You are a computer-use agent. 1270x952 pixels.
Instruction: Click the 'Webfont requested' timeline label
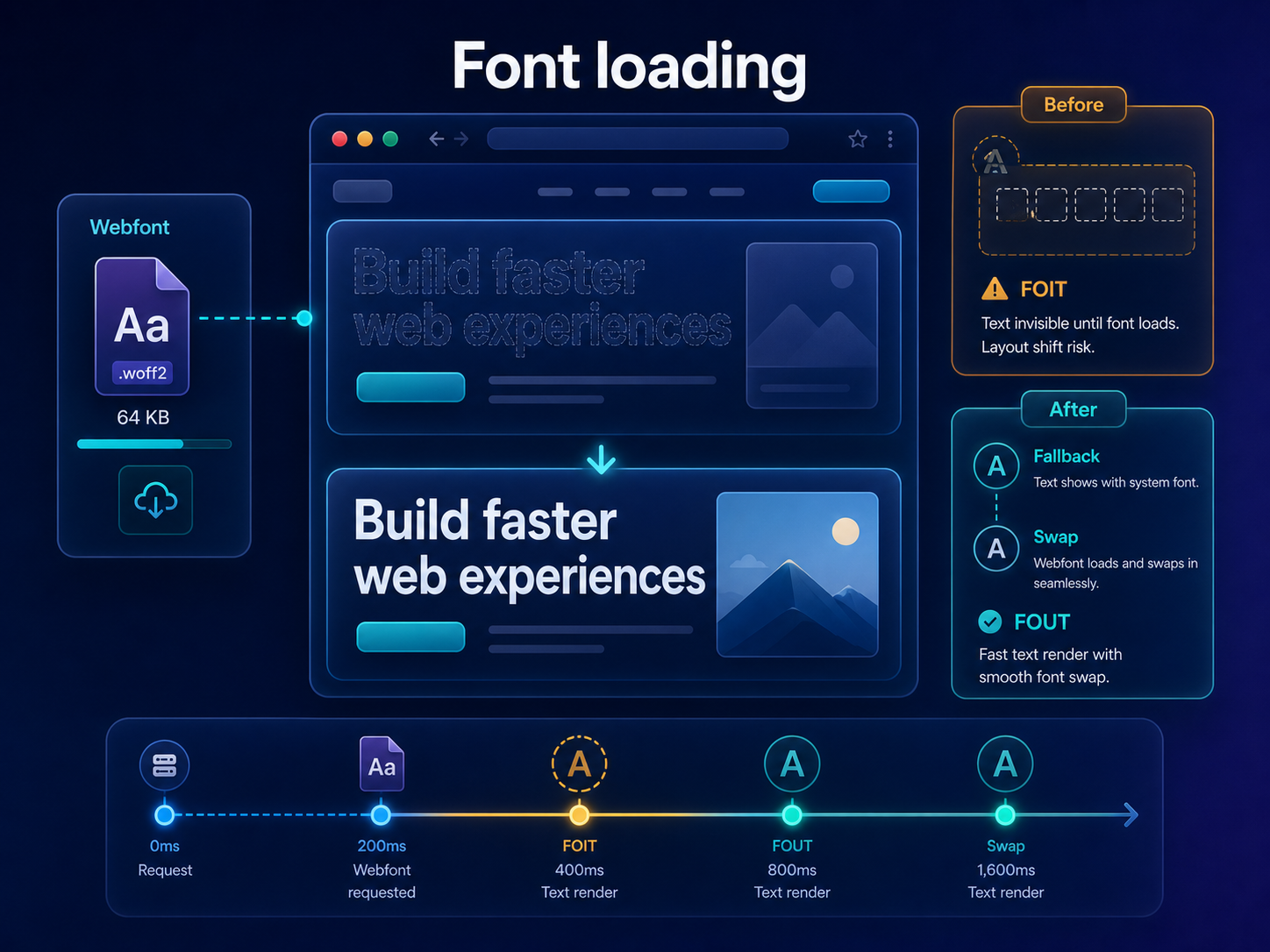pyautogui.click(x=382, y=881)
